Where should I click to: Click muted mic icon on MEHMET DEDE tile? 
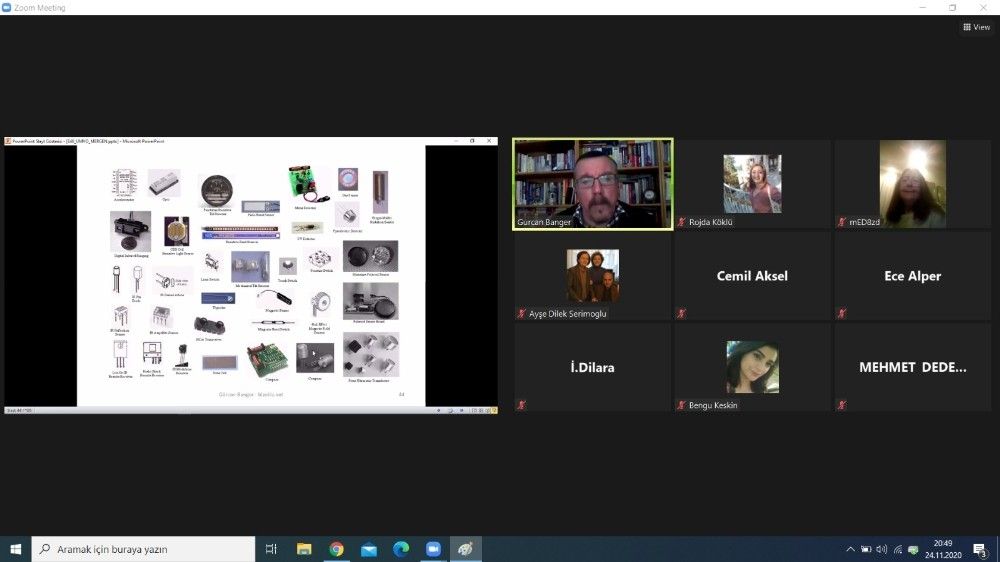point(841,405)
